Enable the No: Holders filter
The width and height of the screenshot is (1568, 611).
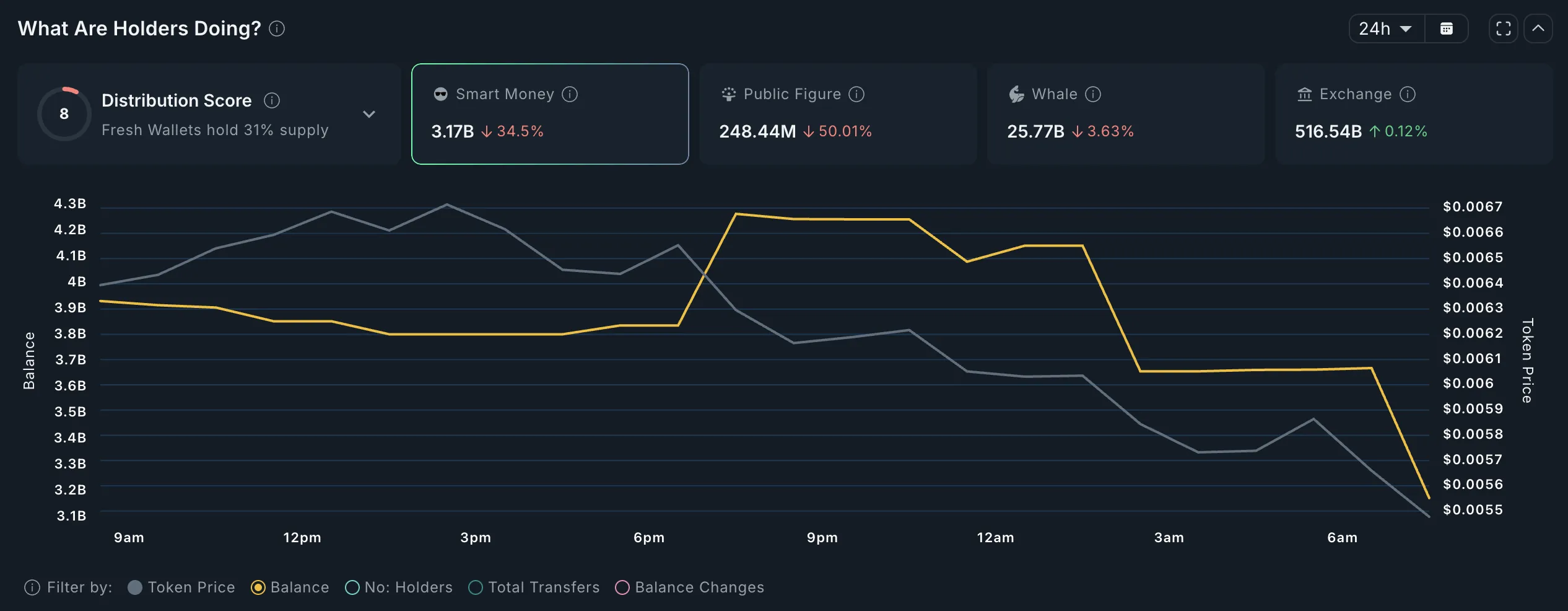(x=398, y=587)
